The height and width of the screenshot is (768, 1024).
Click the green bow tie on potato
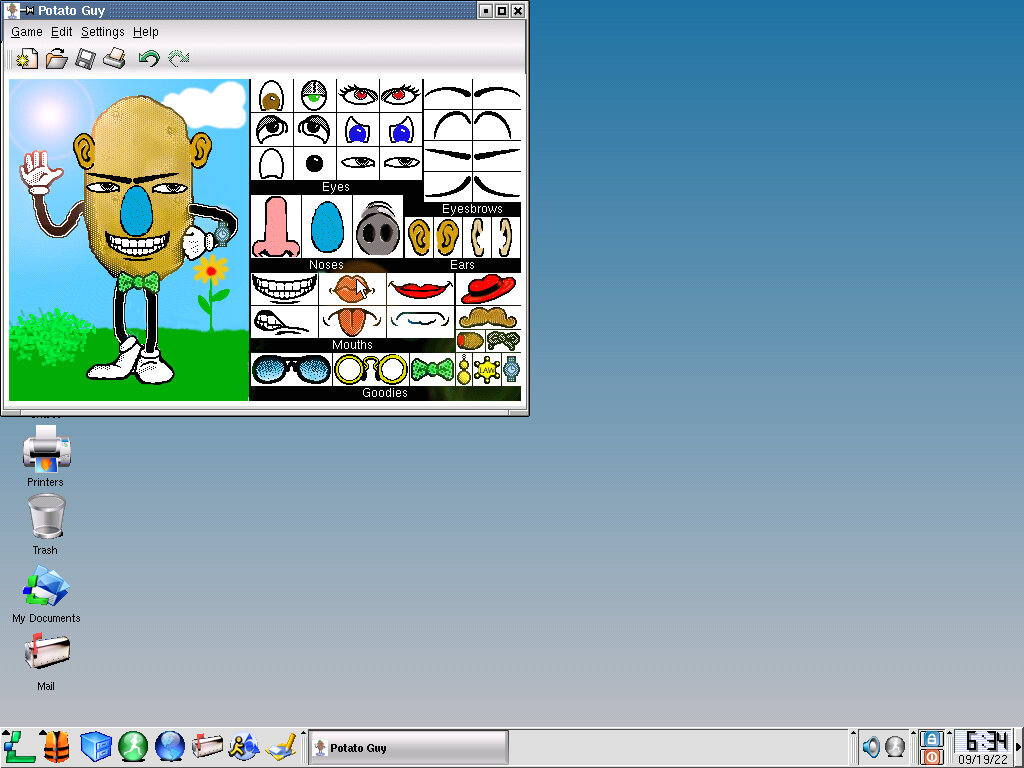click(x=138, y=282)
